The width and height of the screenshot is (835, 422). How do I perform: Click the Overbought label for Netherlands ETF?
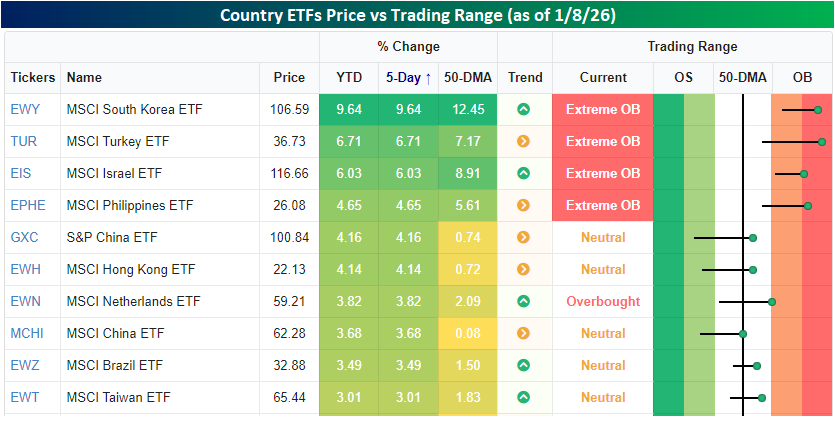coord(602,301)
